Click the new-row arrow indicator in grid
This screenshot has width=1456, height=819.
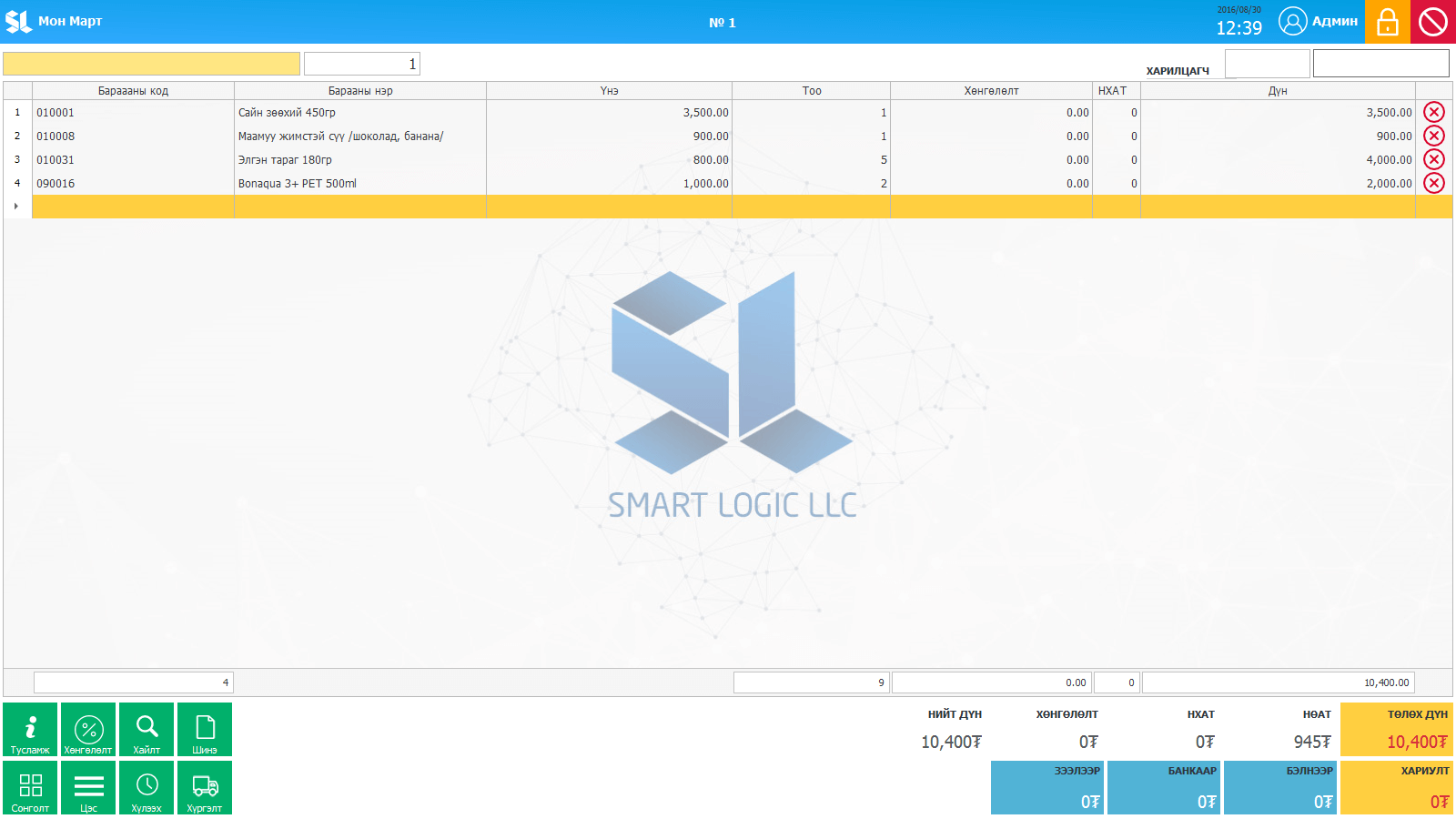16,206
